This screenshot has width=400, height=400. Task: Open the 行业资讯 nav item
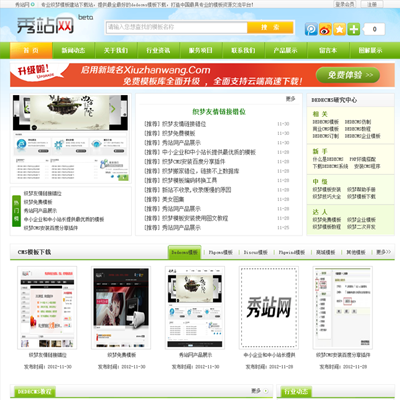click(x=158, y=50)
